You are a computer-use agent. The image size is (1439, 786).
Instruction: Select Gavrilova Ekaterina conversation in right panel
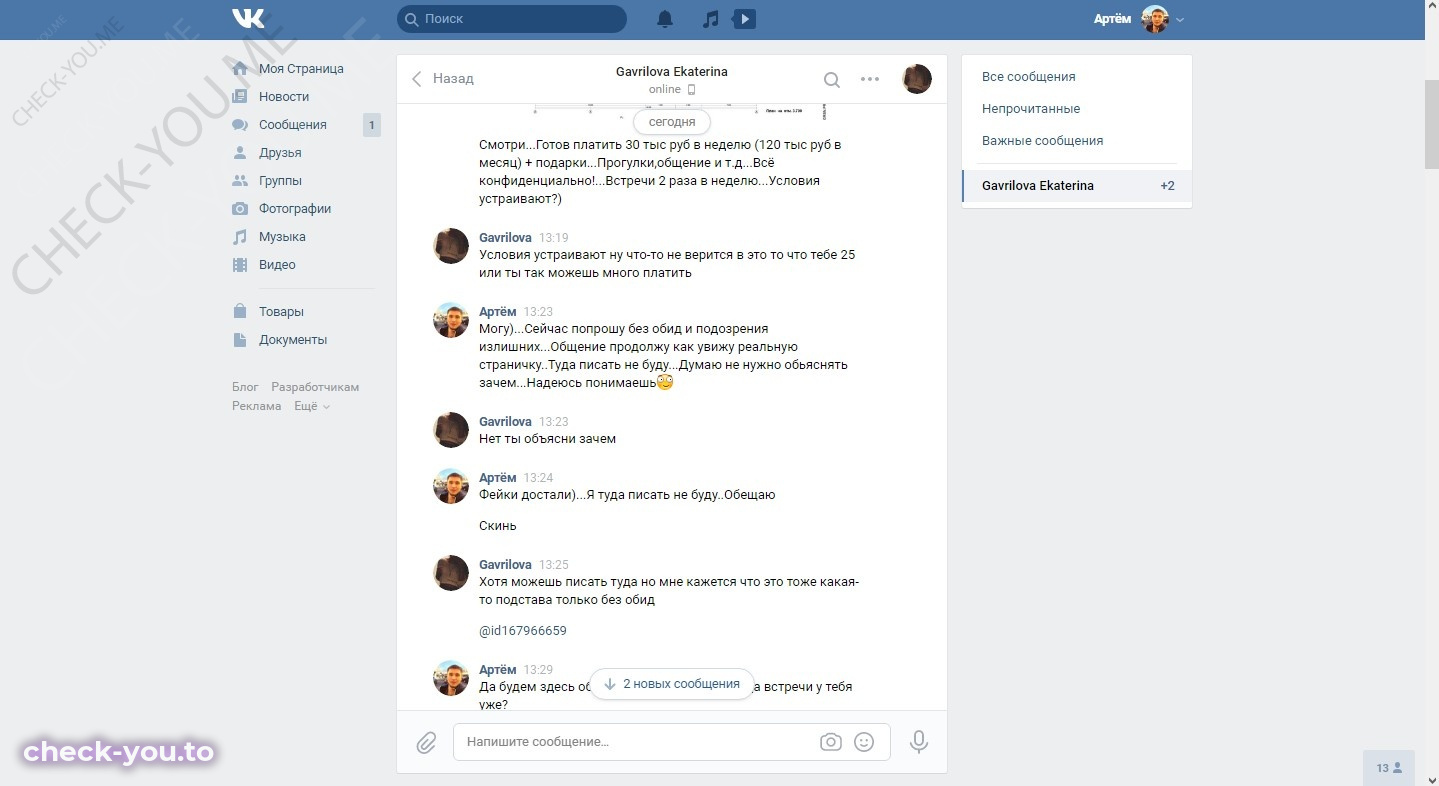(1077, 186)
